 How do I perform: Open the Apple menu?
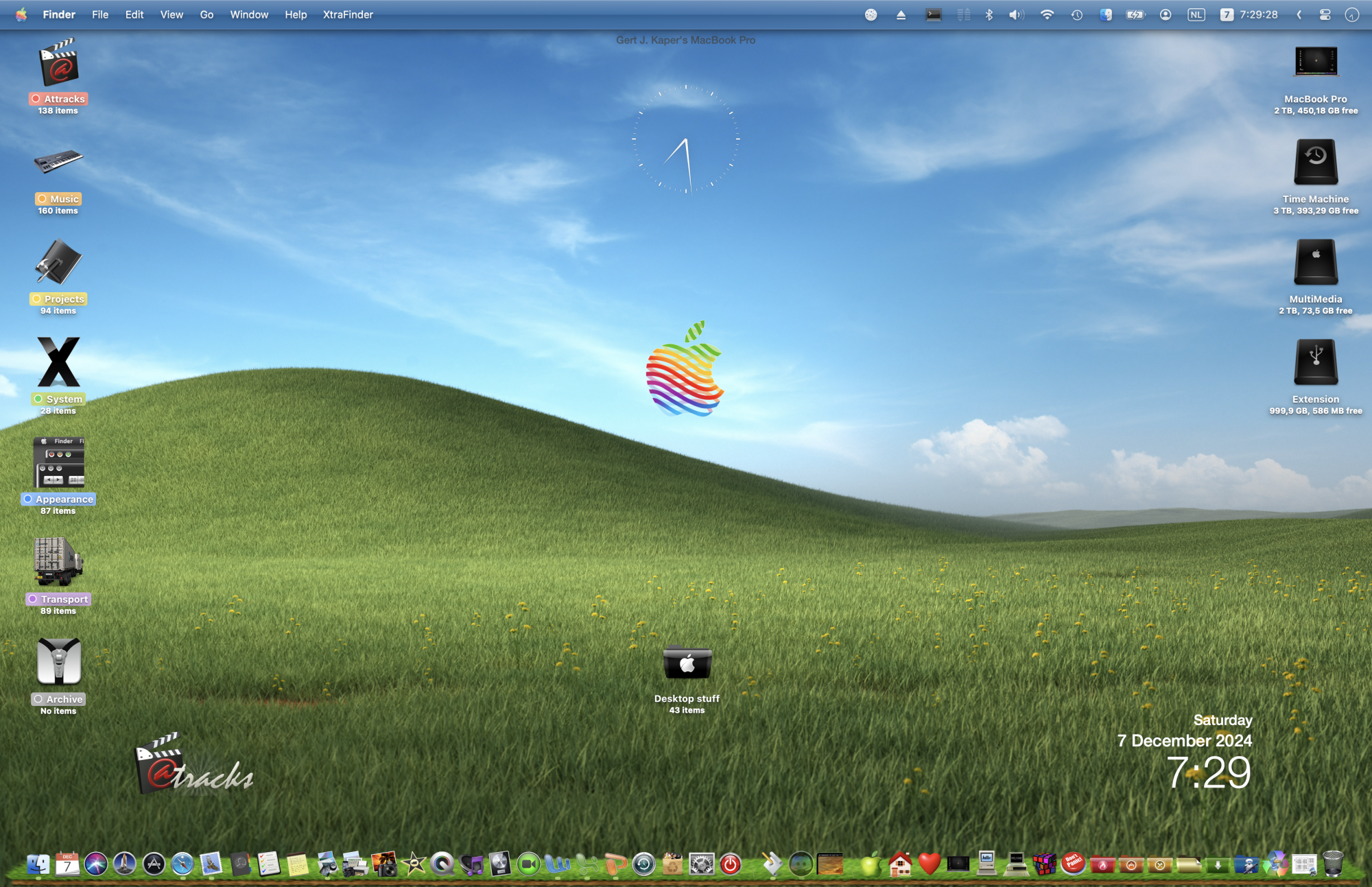click(x=21, y=14)
